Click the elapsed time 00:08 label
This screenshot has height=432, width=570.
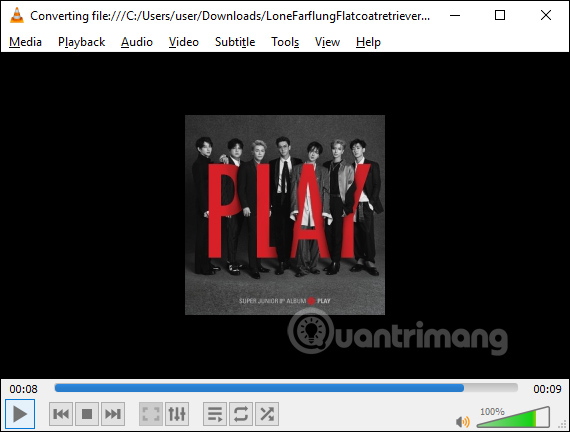pos(24,389)
